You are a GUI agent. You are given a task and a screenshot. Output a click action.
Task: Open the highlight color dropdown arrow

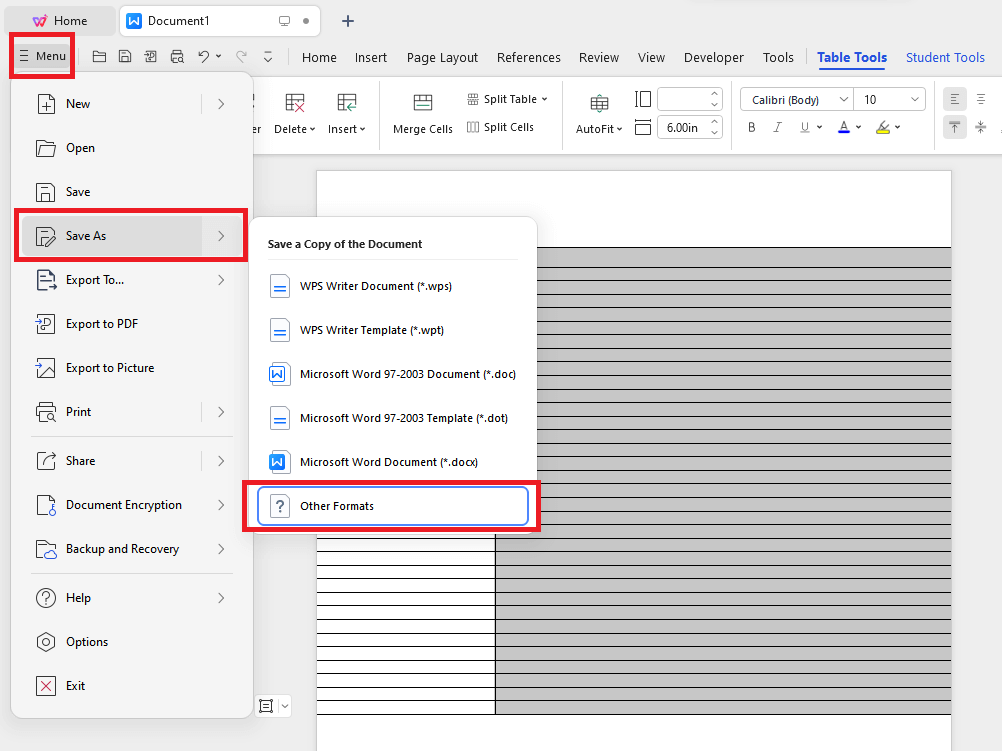(x=897, y=127)
